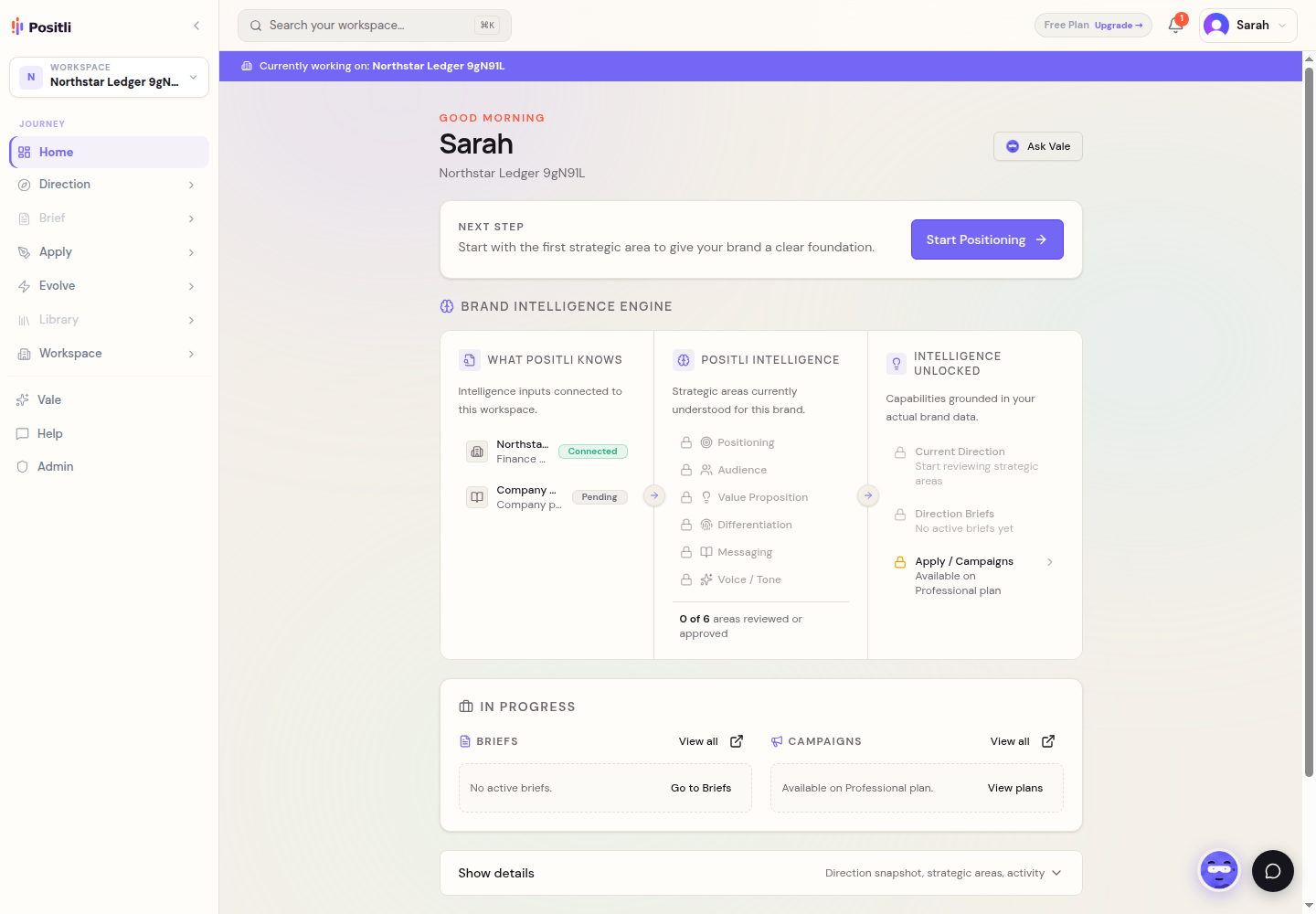Open the Vale assistant mascot icon
This screenshot has height=914, width=1316.
point(1219,870)
